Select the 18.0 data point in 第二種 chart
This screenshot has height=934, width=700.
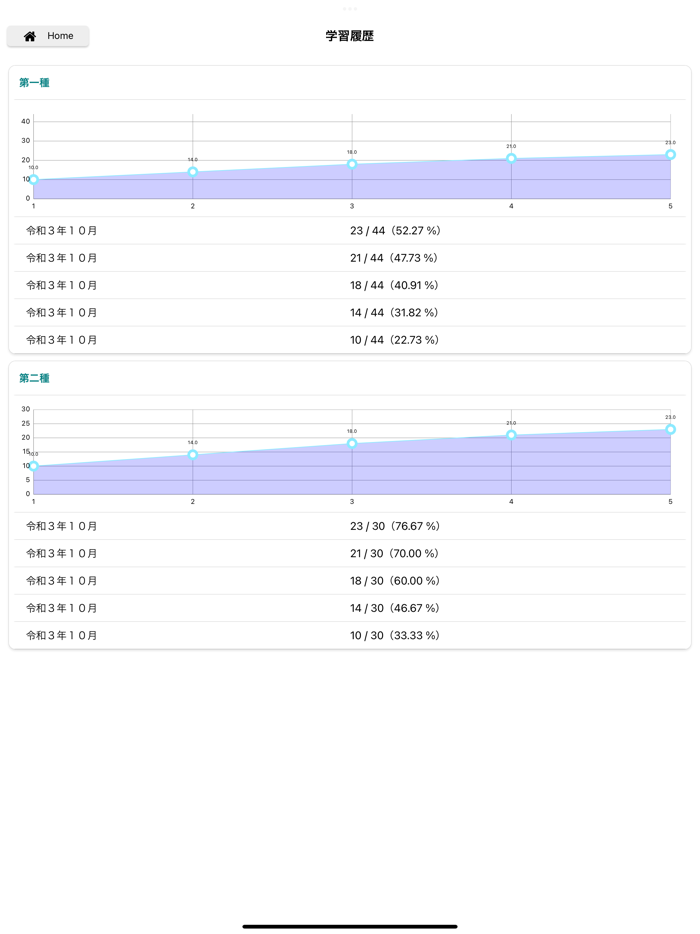click(x=352, y=443)
